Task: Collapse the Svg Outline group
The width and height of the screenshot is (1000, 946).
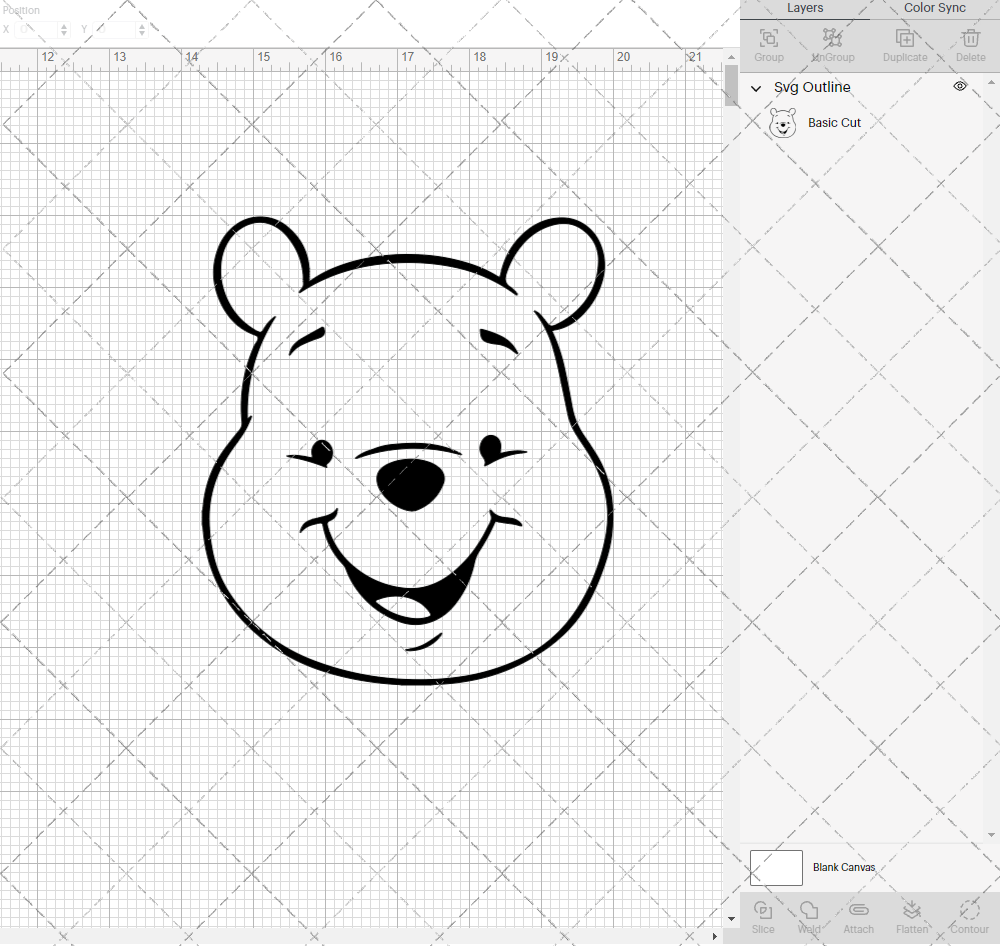Action: click(756, 89)
